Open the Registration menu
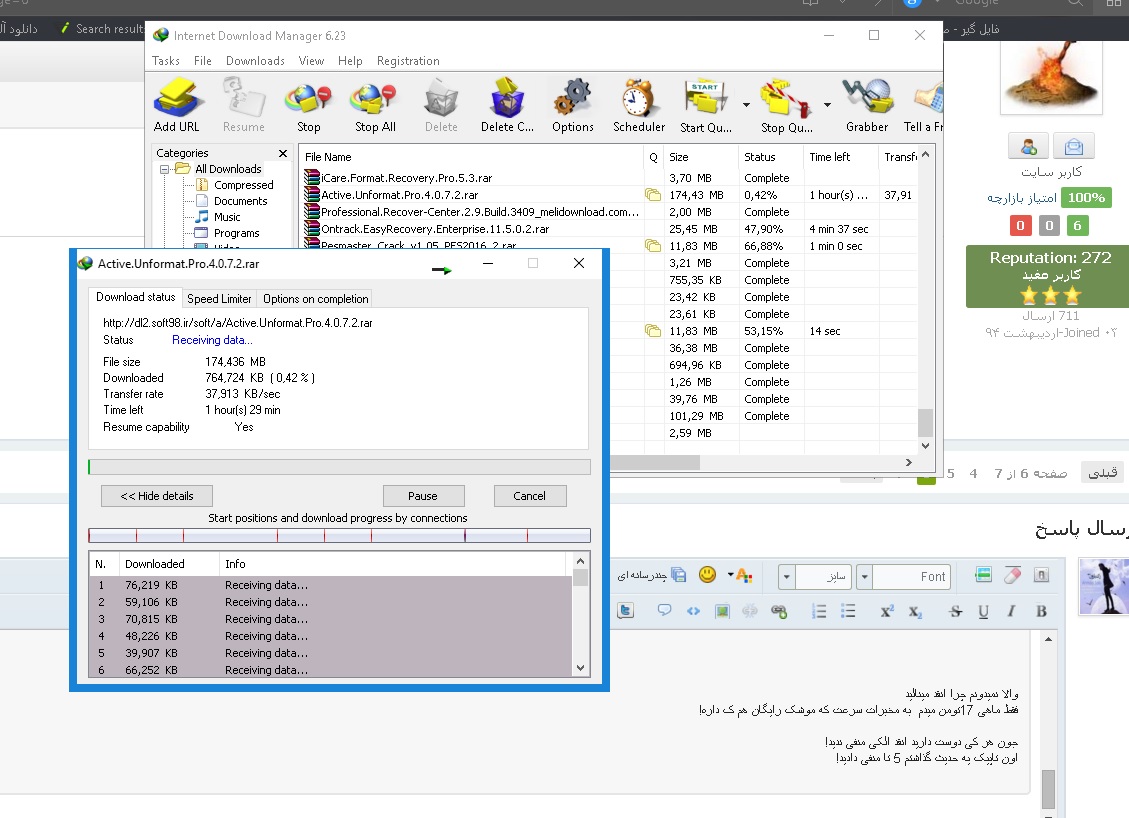The image size is (1129, 818). coord(408,61)
